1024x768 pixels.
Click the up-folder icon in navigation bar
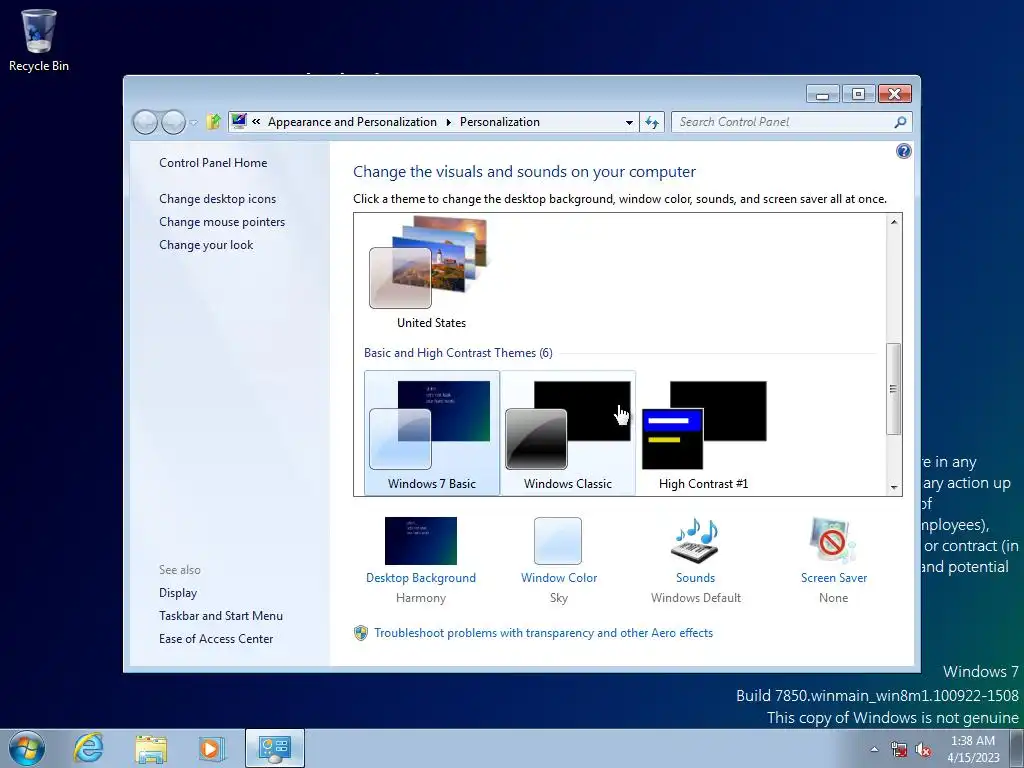pyautogui.click(x=213, y=121)
